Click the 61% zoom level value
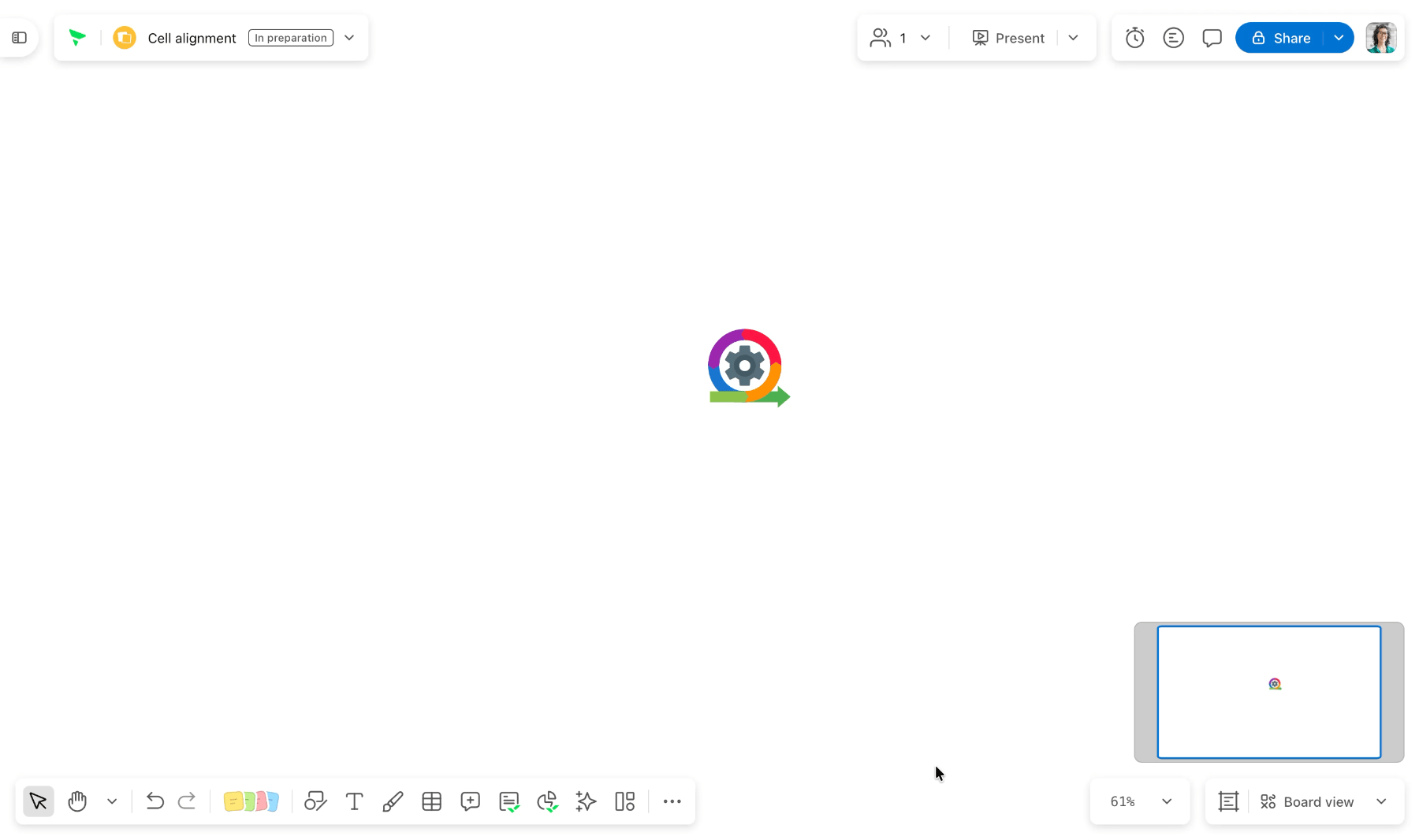Viewport: 1419px width, 840px height. [1123, 801]
